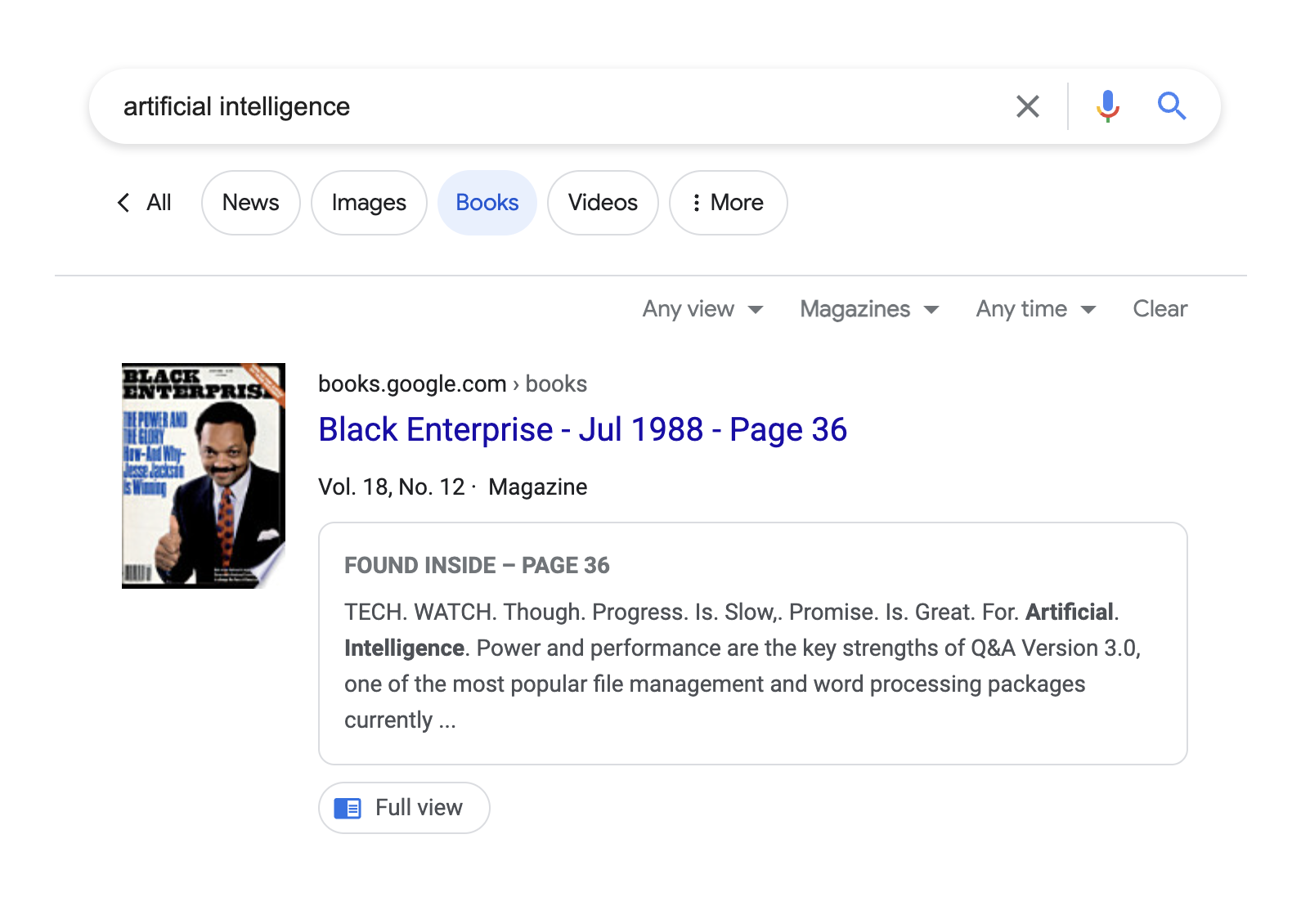The image size is (1310, 924).
Task: Go to All results
Action: (159, 203)
